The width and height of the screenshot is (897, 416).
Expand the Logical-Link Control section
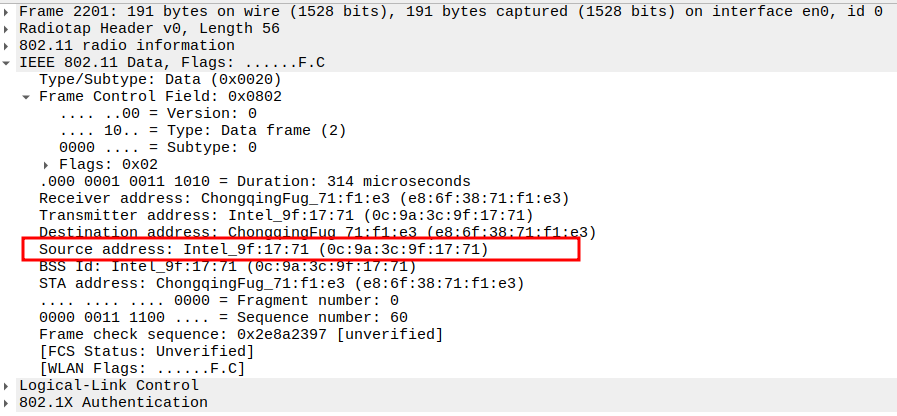click(8, 385)
